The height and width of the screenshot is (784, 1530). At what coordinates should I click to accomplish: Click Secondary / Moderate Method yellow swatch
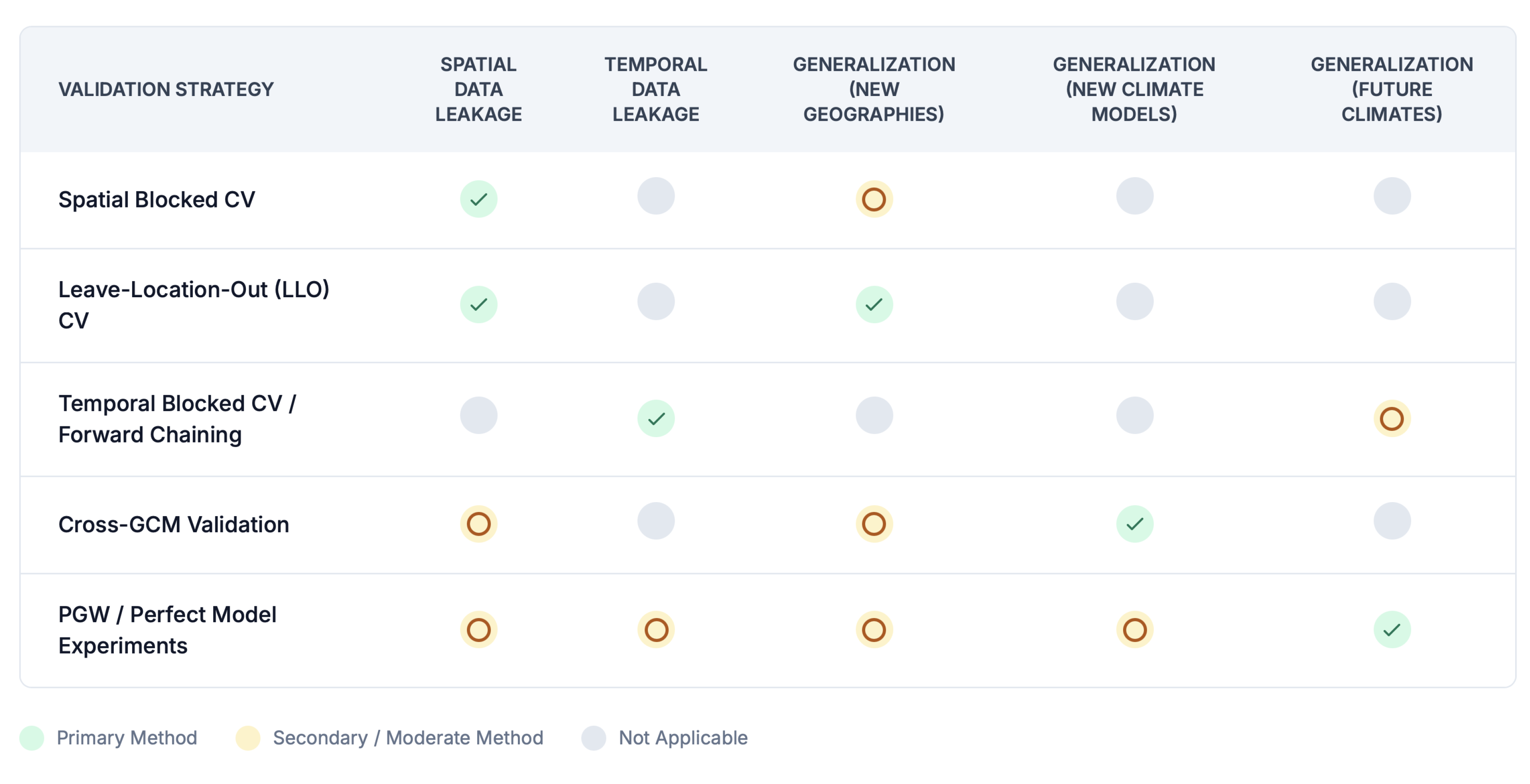click(248, 738)
